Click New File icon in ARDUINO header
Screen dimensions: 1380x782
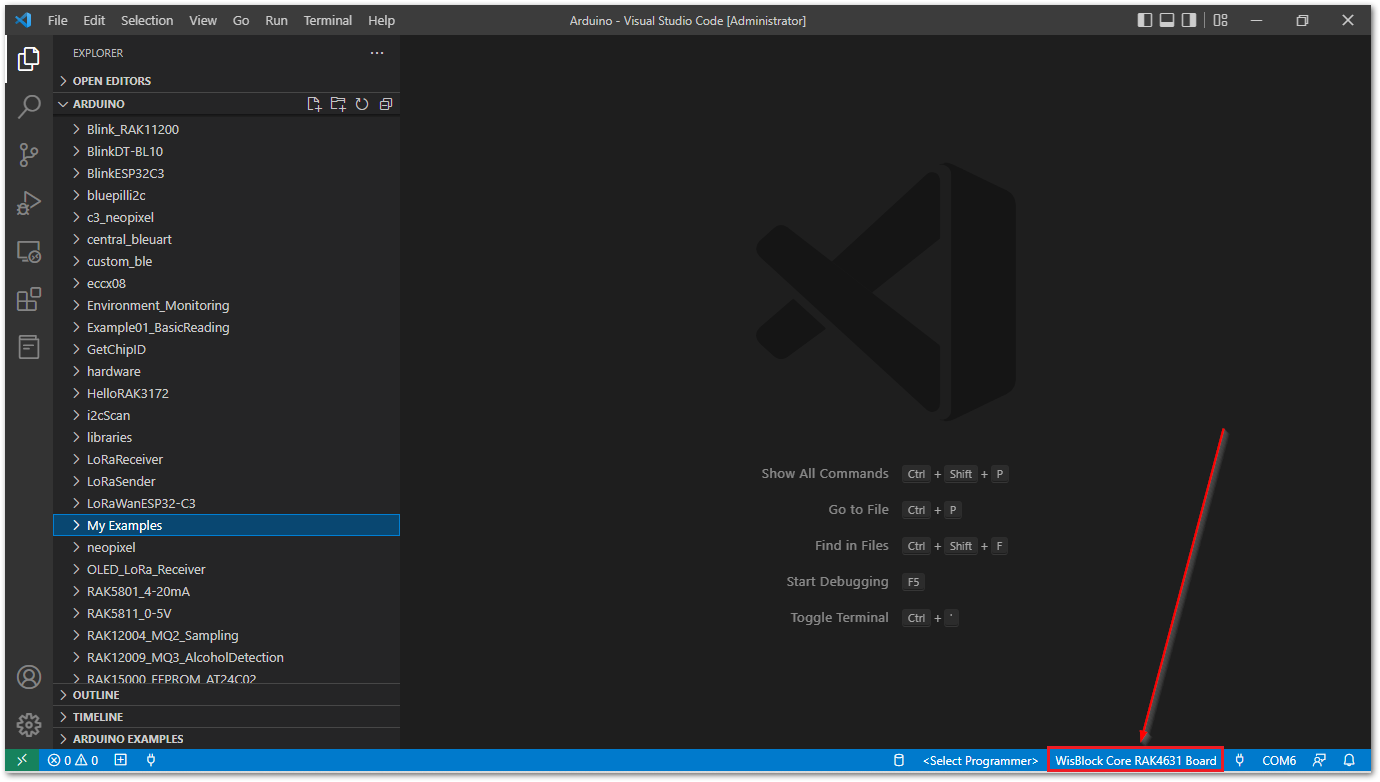[x=314, y=104]
